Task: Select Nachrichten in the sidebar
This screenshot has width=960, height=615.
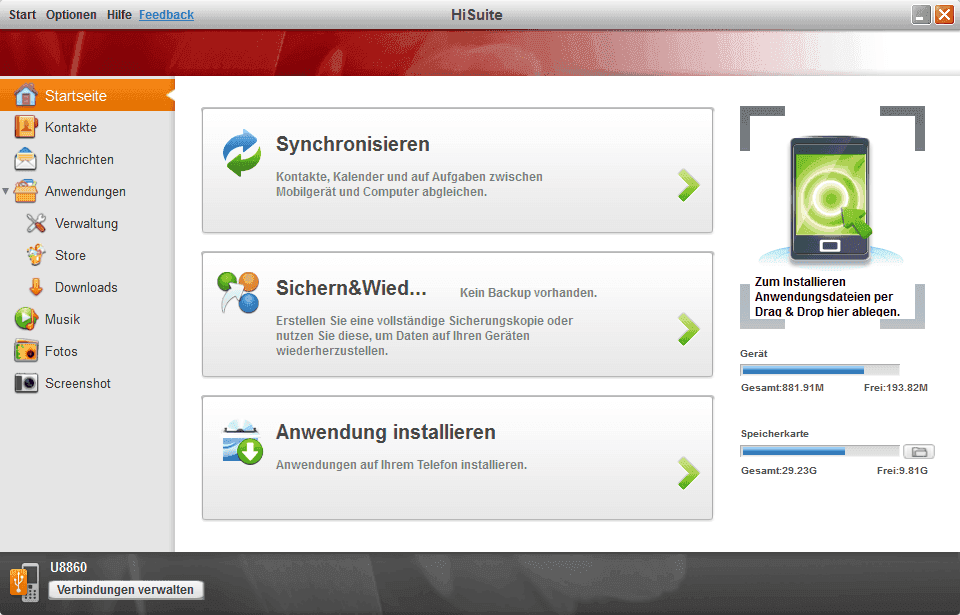Action: pos(87,159)
